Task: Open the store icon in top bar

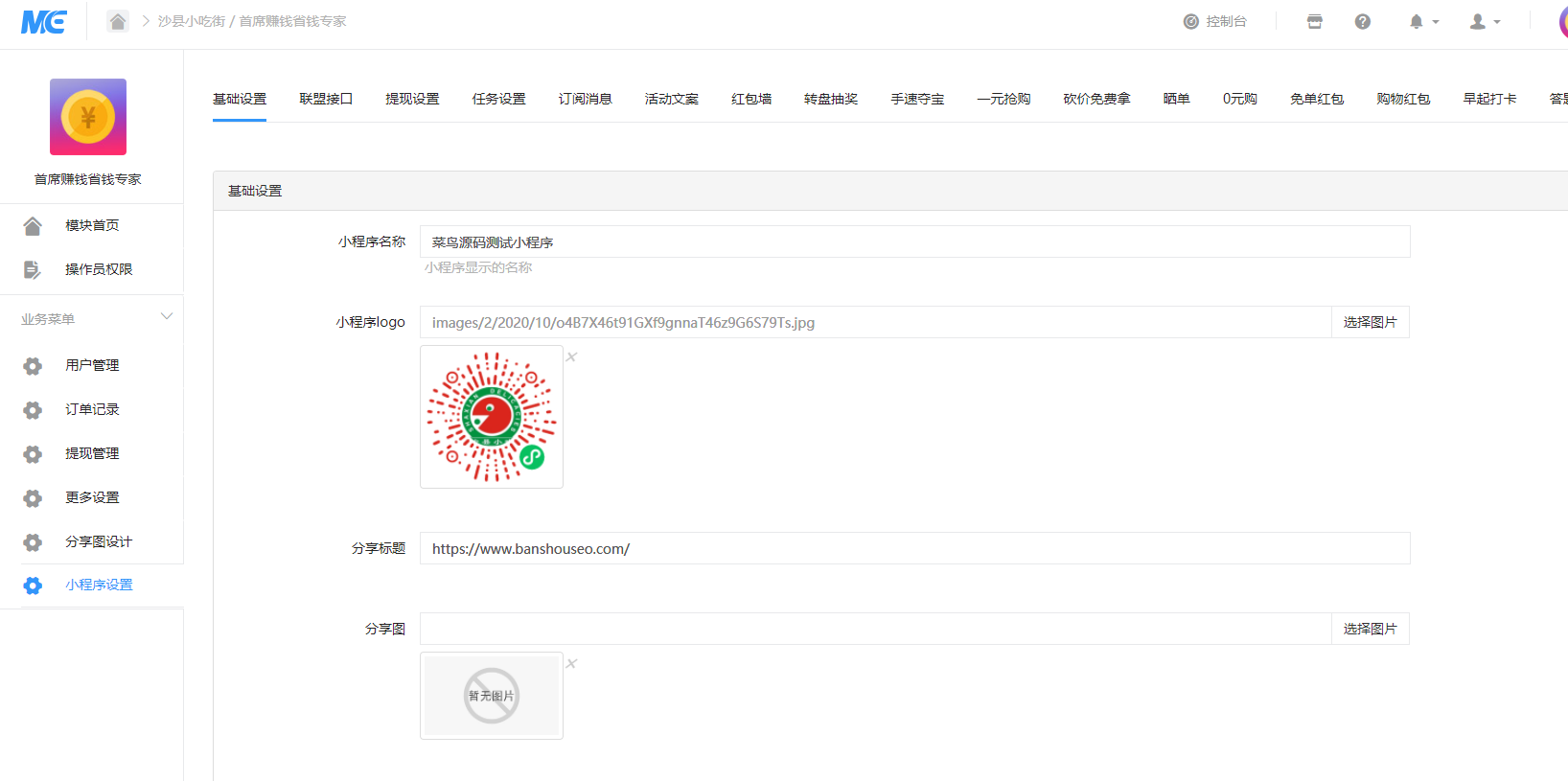Action: [x=1314, y=21]
